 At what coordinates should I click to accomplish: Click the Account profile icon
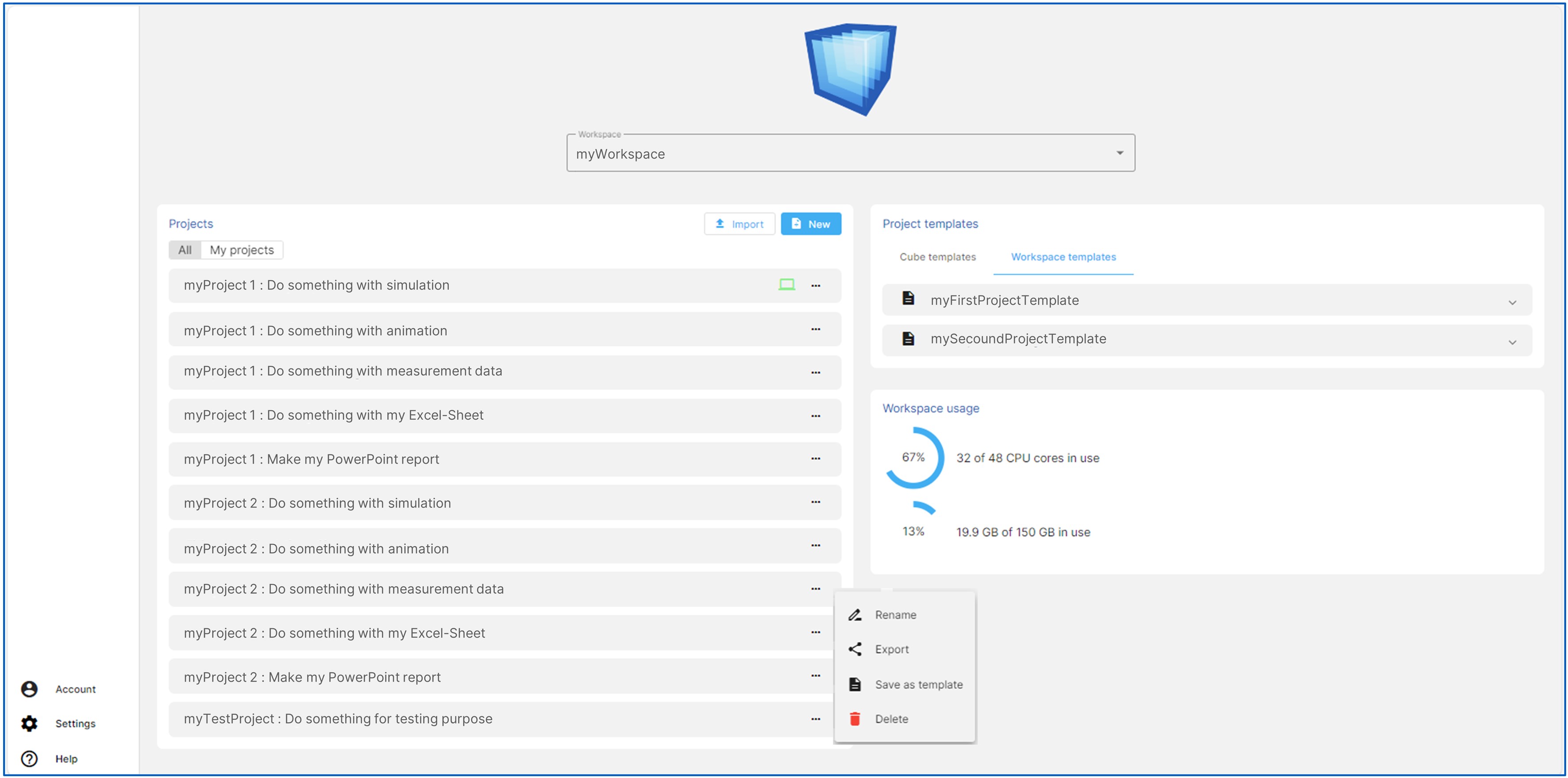(x=29, y=689)
